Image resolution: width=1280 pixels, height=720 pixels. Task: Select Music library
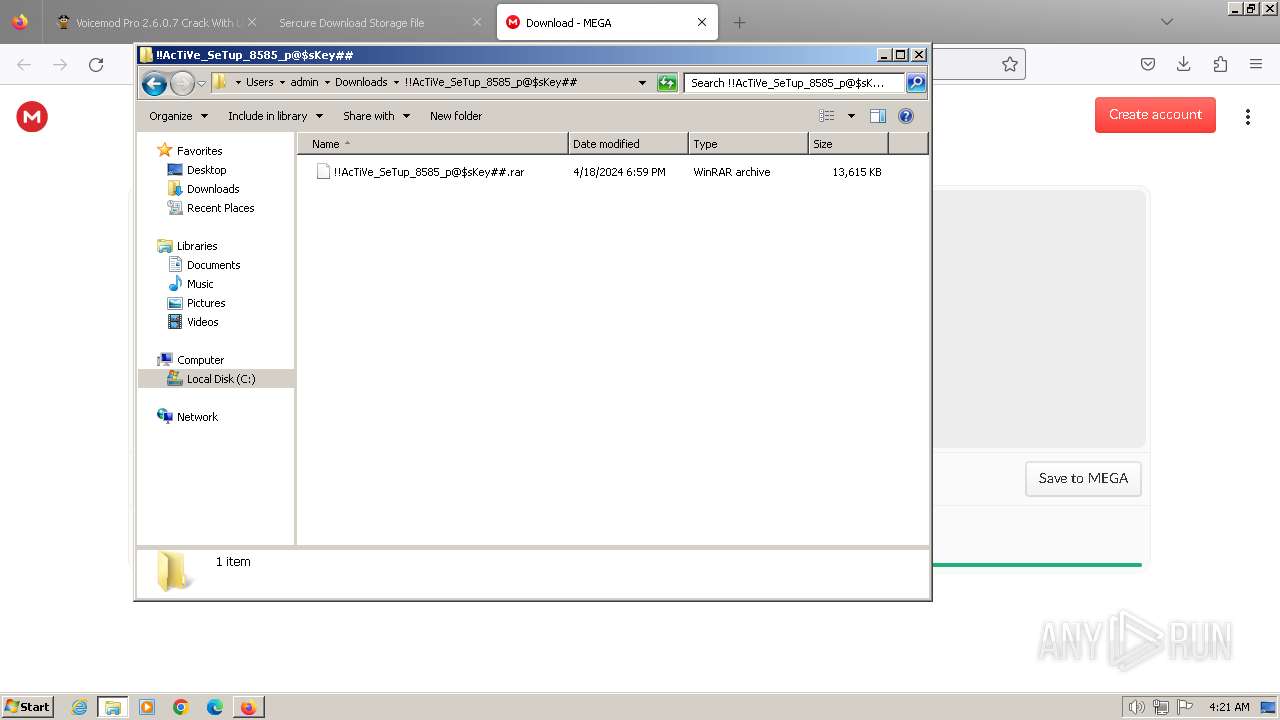191,284
